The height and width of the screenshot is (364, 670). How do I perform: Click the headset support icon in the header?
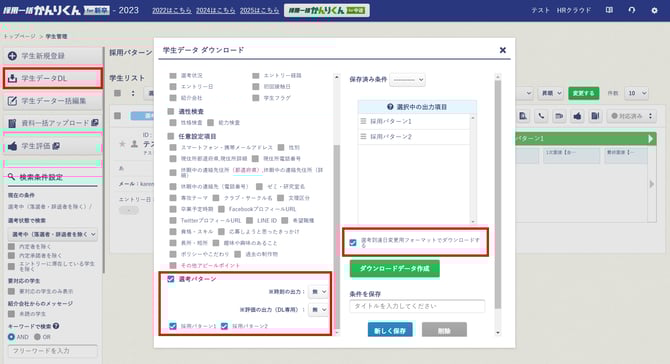coord(632,10)
